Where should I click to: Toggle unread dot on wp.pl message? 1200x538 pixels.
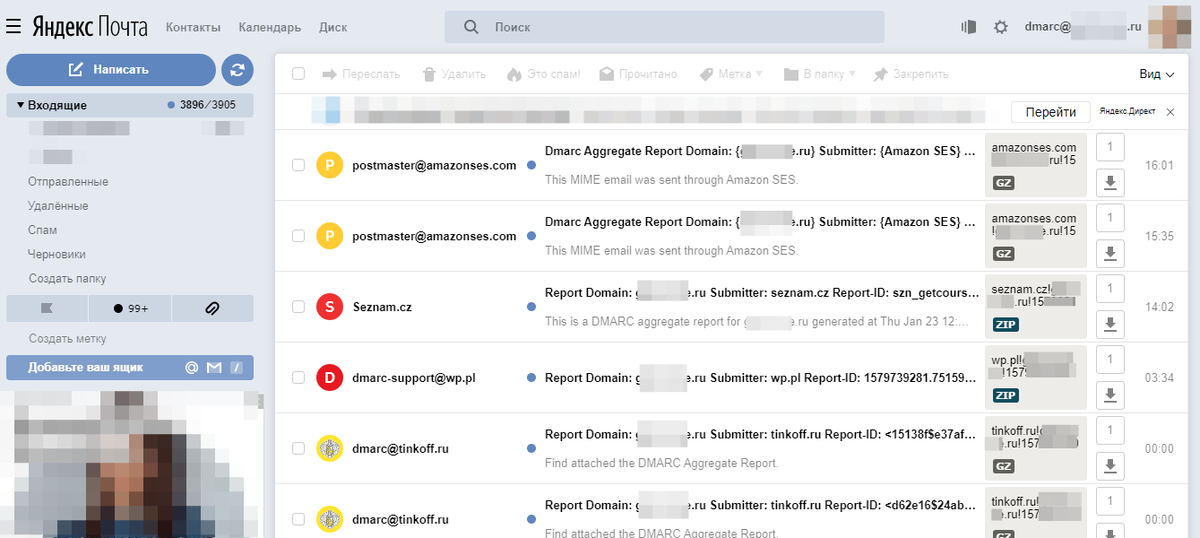coord(531,378)
